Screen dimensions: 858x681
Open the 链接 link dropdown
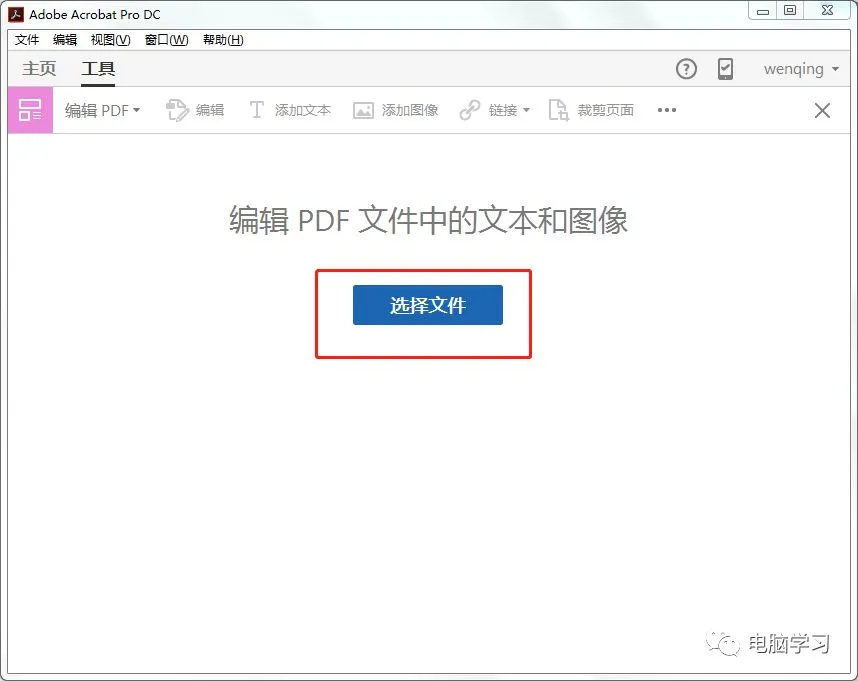point(495,110)
